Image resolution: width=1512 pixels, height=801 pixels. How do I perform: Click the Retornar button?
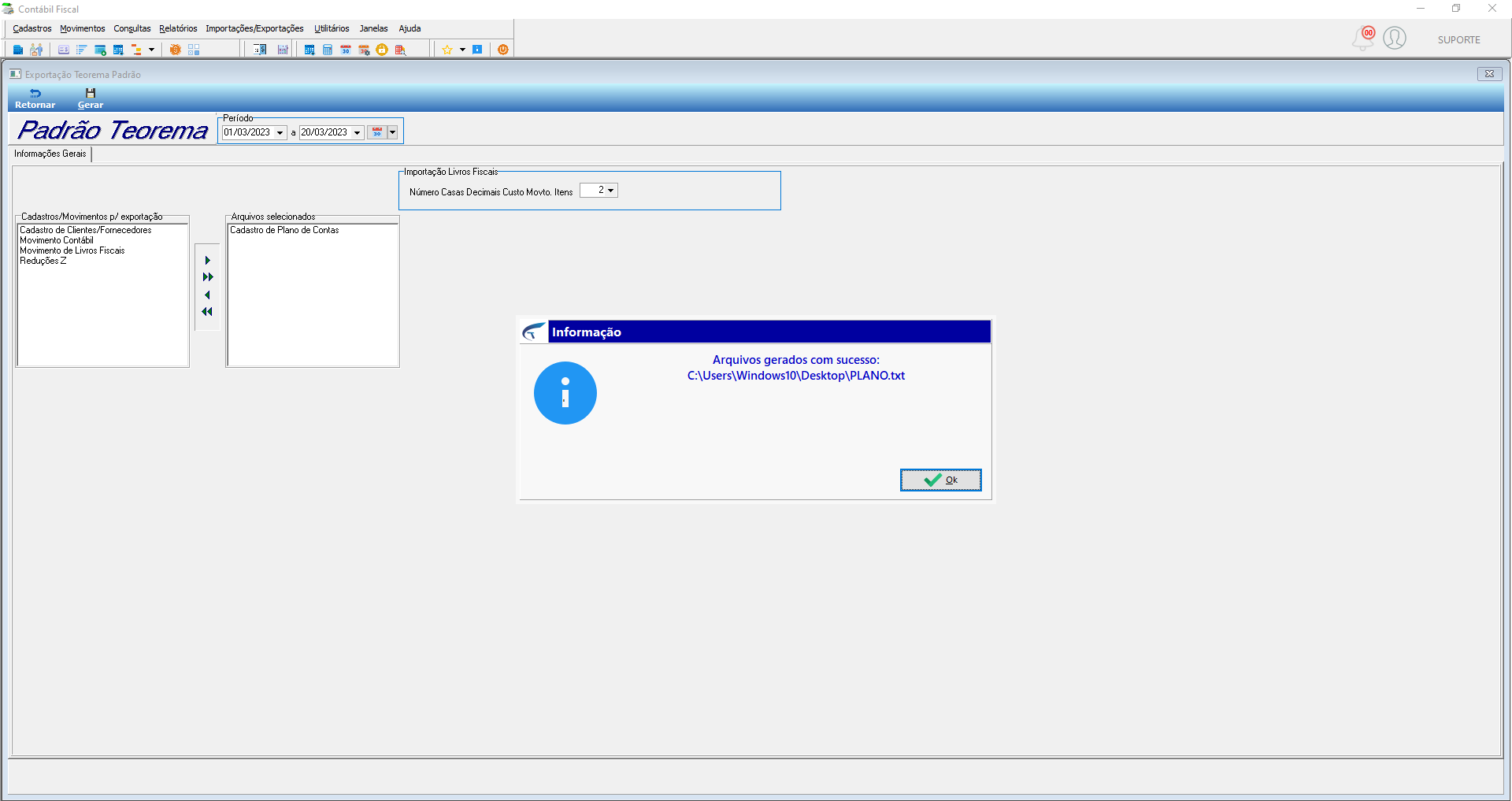click(x=35, y=98)
